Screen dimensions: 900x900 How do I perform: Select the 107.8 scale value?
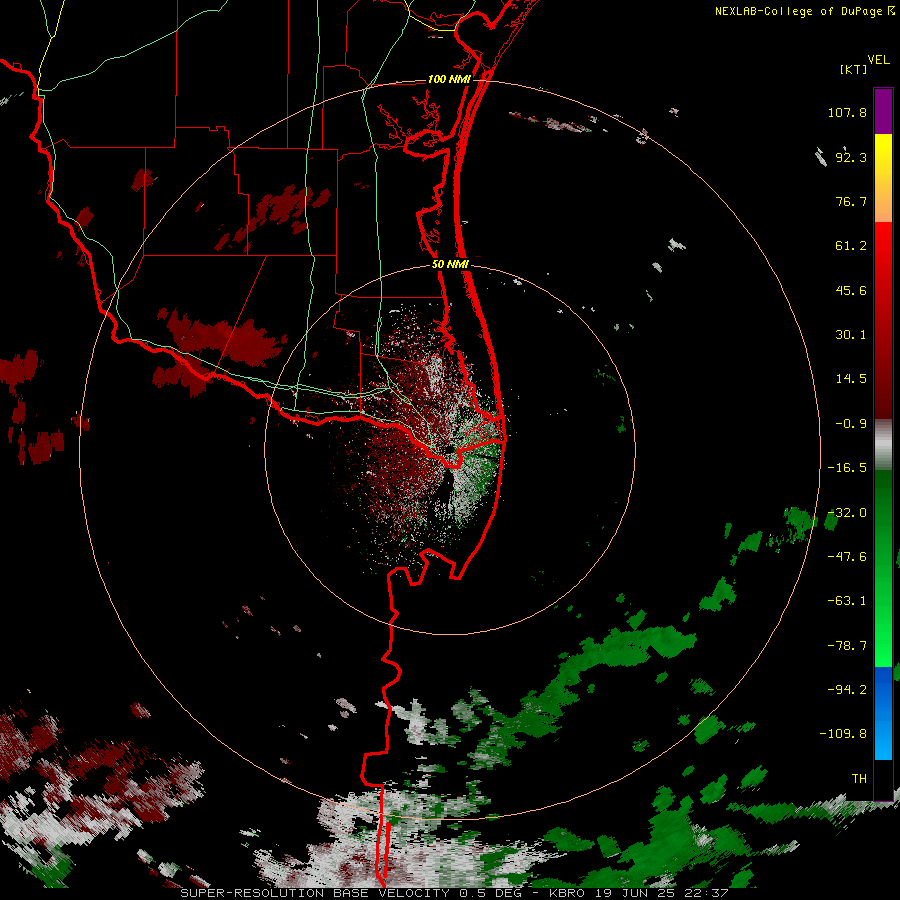[847, 112]
